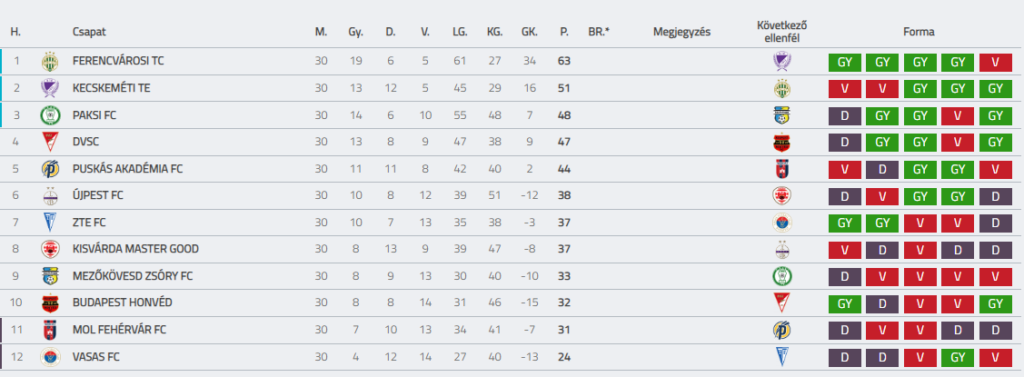Click next-opponent crest in Ferencvárosi TC row

[782, 61]
